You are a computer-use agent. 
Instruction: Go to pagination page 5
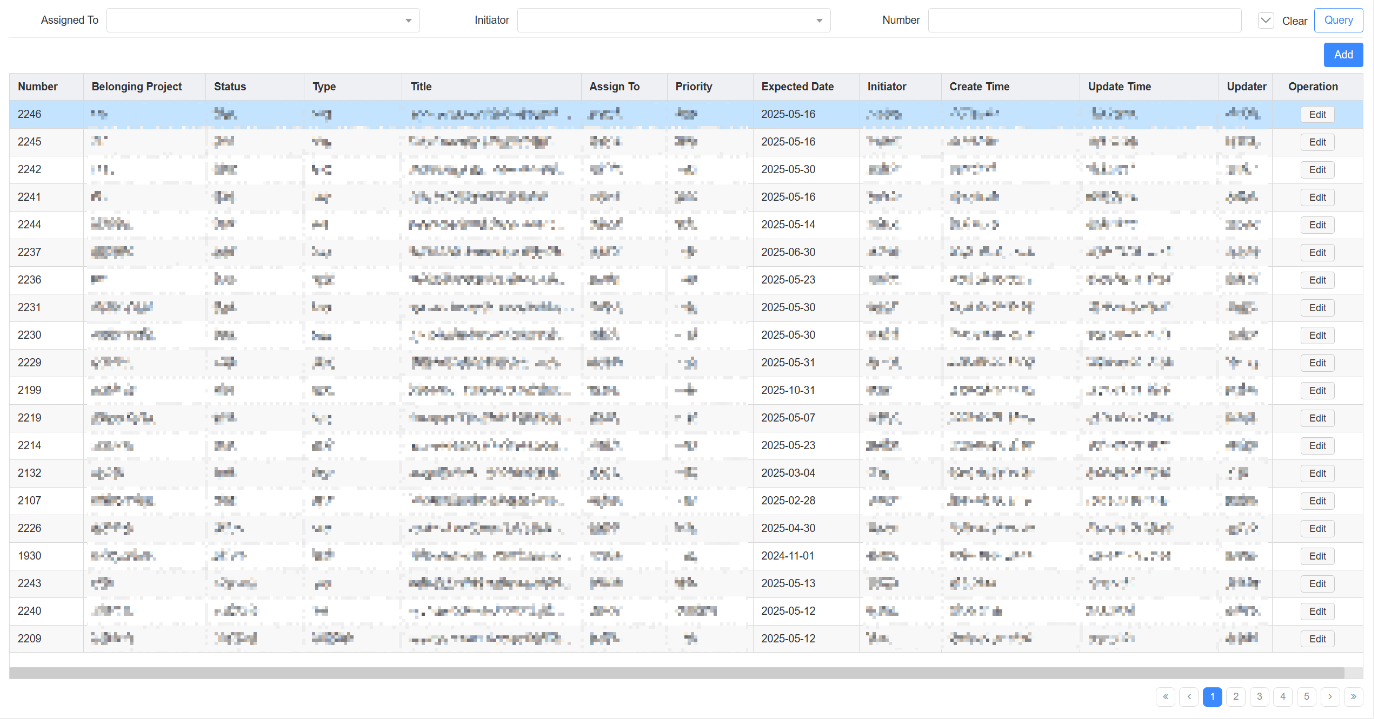(1306, 697)
